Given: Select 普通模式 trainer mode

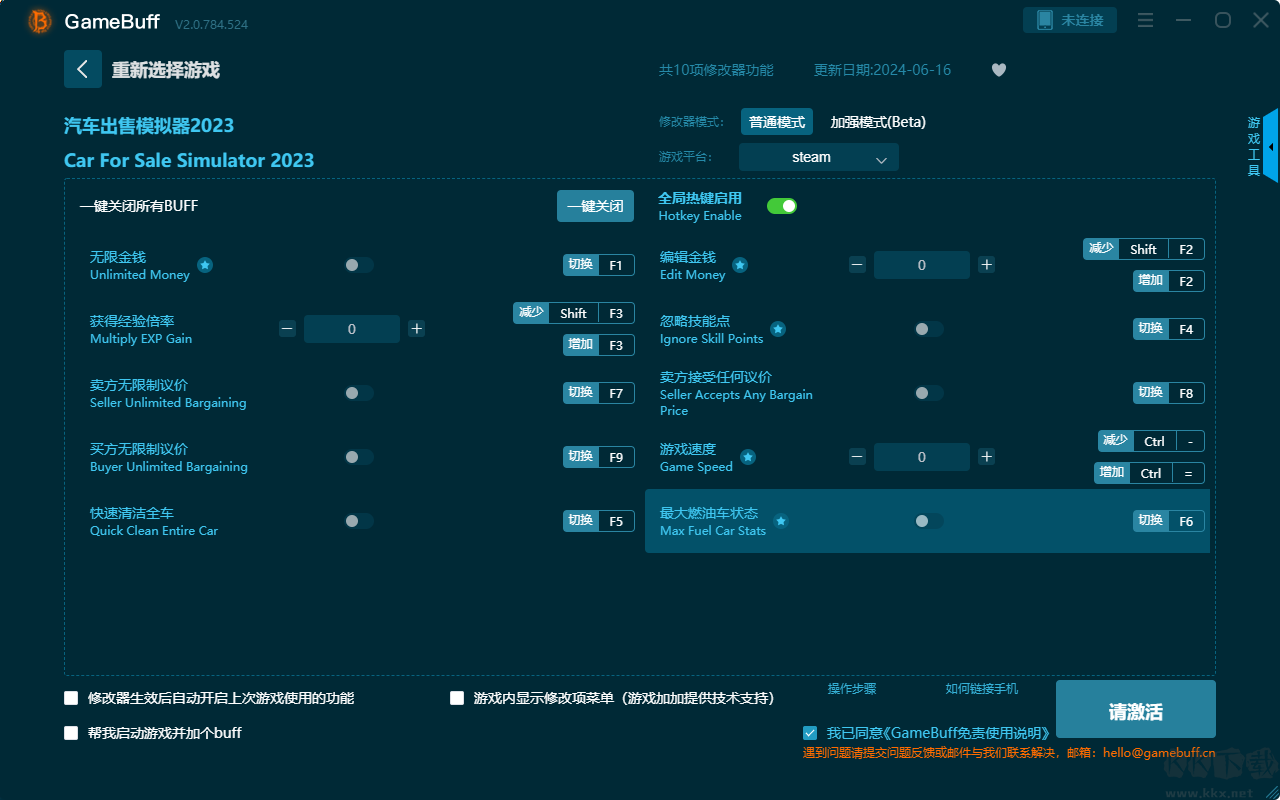Looking at the screenshot, I should pyautogui.click(x=777, y=122).
